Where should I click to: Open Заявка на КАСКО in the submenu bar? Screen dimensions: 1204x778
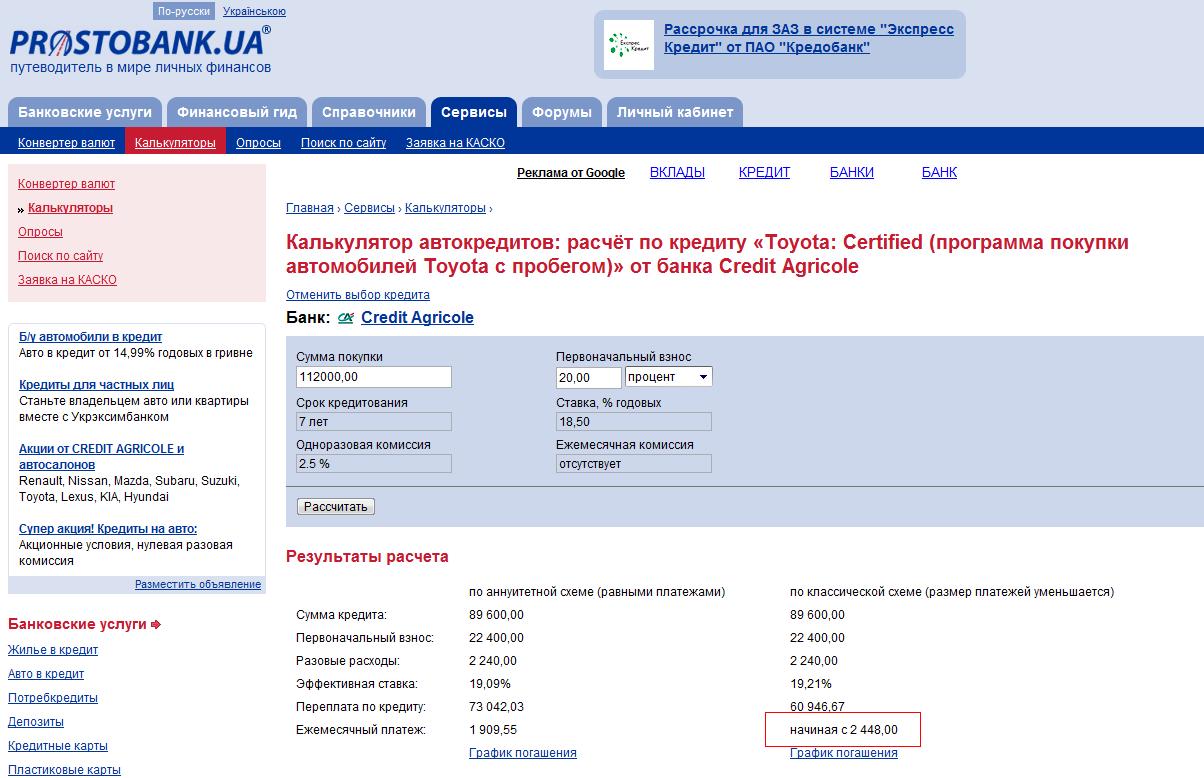[x=455, y=143]
